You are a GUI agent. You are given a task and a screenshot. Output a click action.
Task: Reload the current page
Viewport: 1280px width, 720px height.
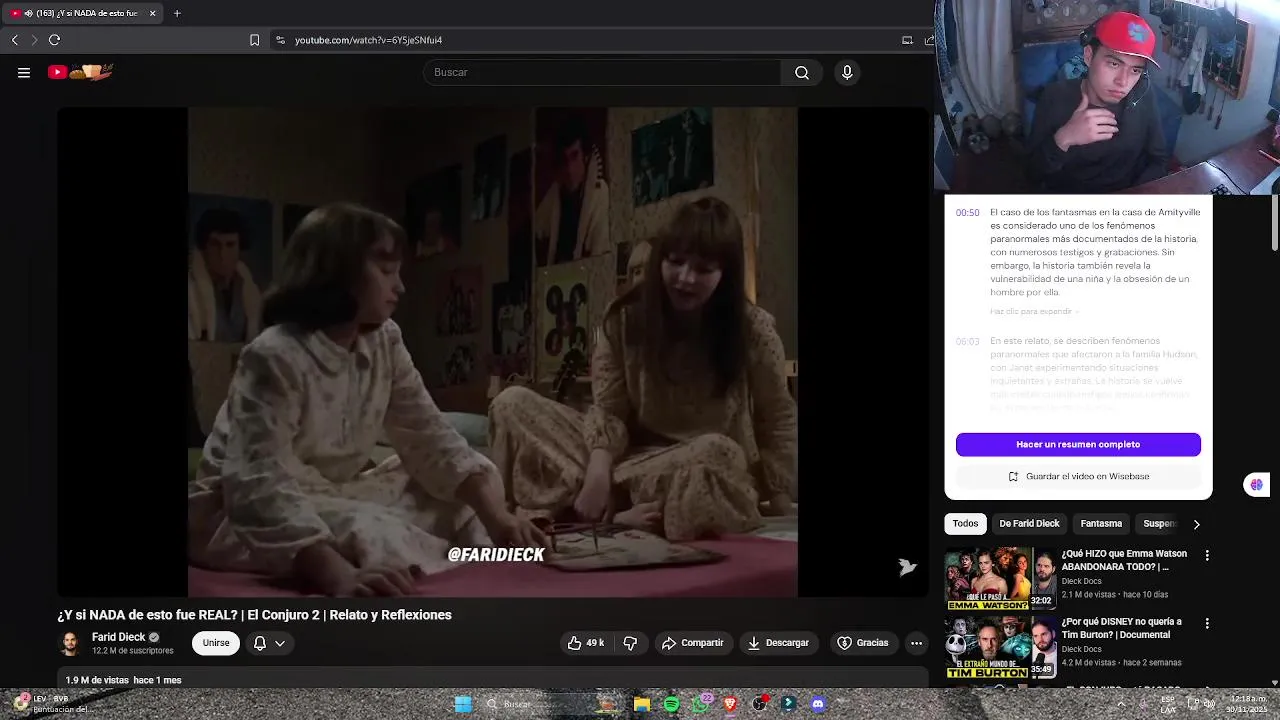[54, 40]
